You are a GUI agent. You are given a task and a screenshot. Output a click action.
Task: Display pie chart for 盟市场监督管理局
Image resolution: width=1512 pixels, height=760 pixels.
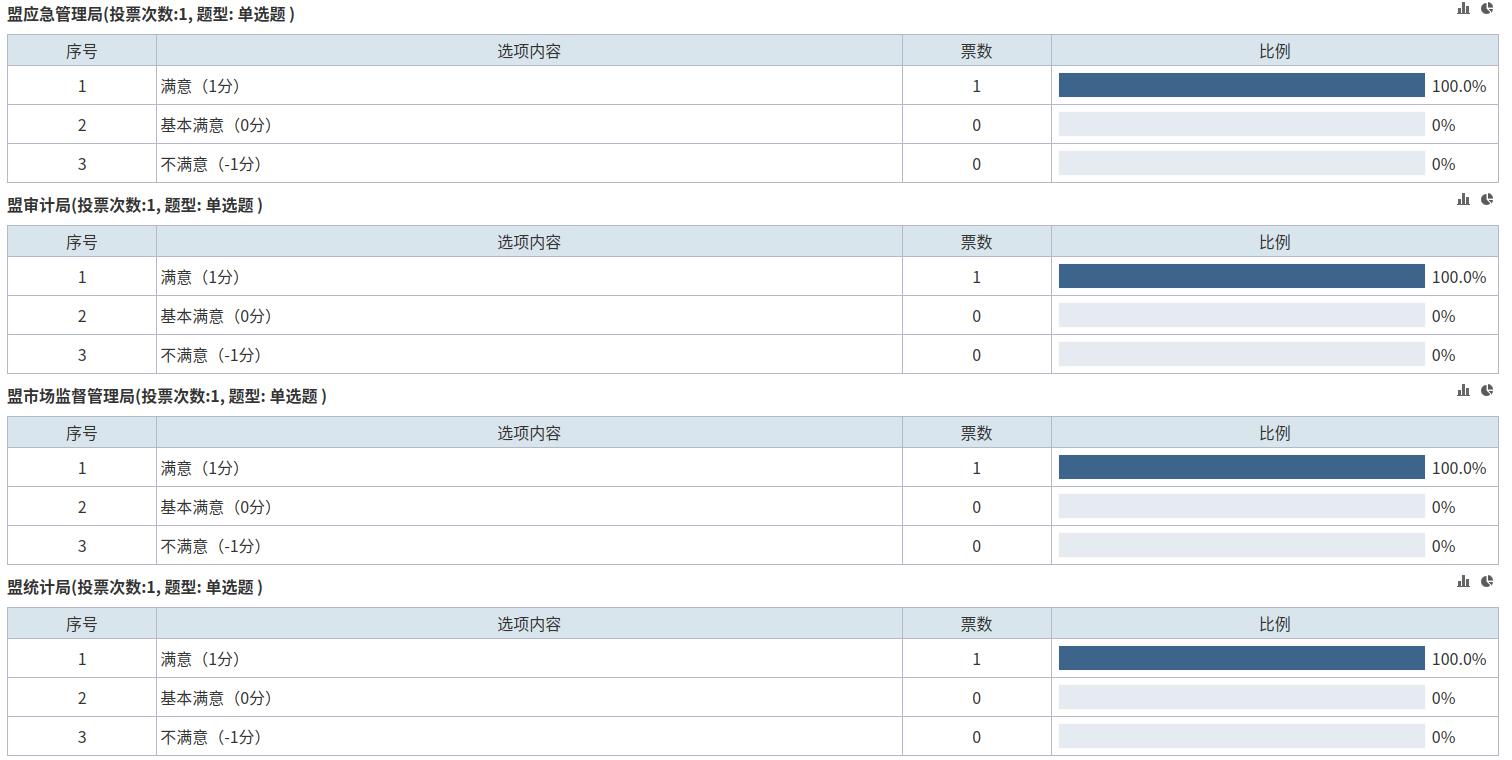click(x=1487, y=391)
